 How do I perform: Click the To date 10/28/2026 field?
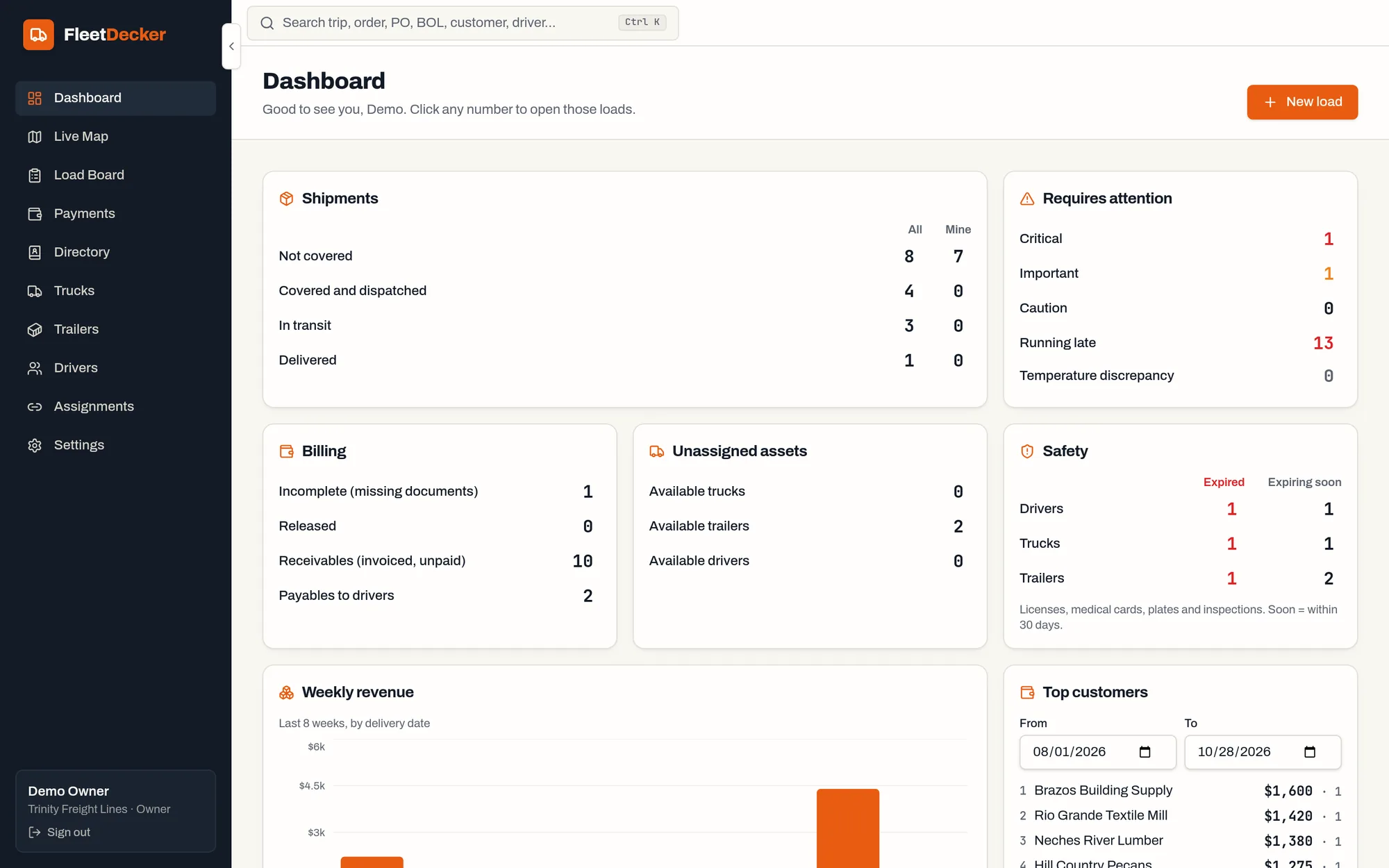[1263, 752]
